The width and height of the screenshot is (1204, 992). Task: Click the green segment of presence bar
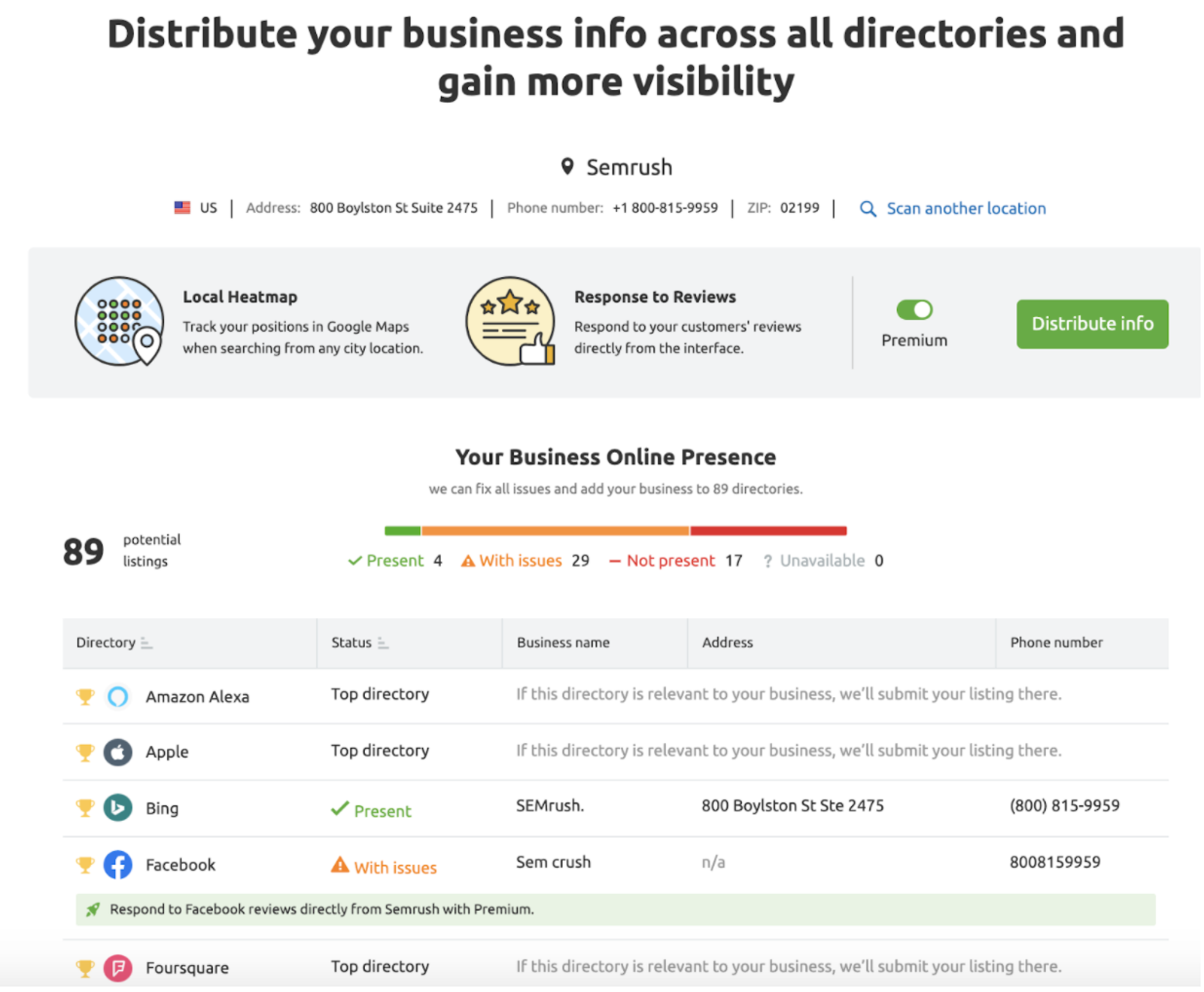[403, 531]
